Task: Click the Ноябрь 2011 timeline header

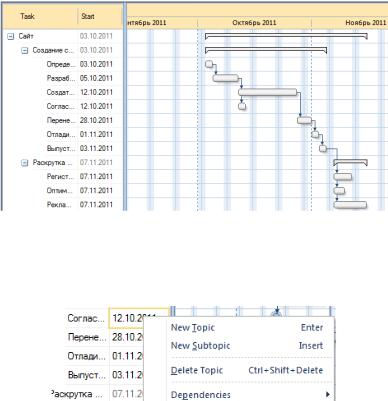Action: coord(366,23)
